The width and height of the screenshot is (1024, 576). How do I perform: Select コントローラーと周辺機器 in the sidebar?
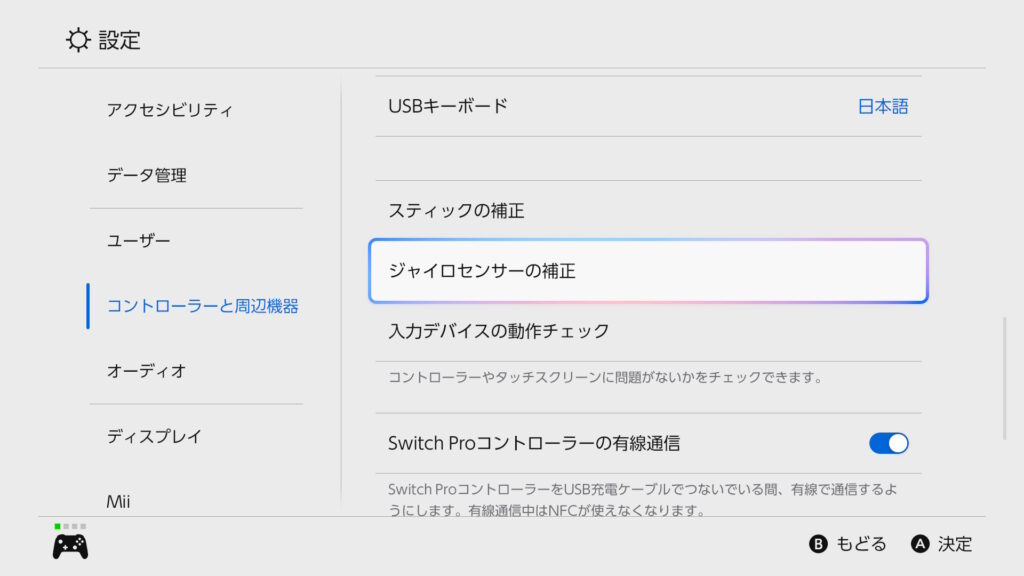[x=202, y=306]
